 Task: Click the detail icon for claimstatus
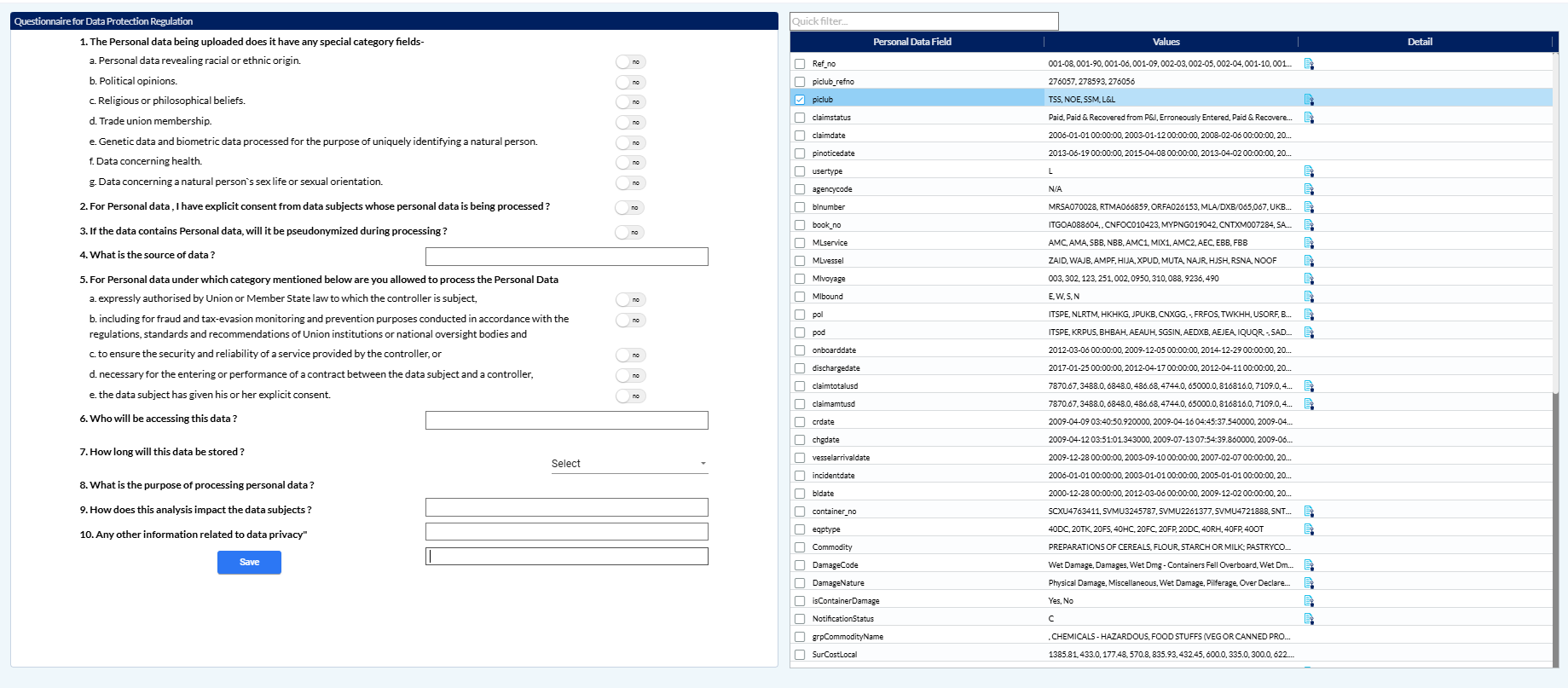1309,118
